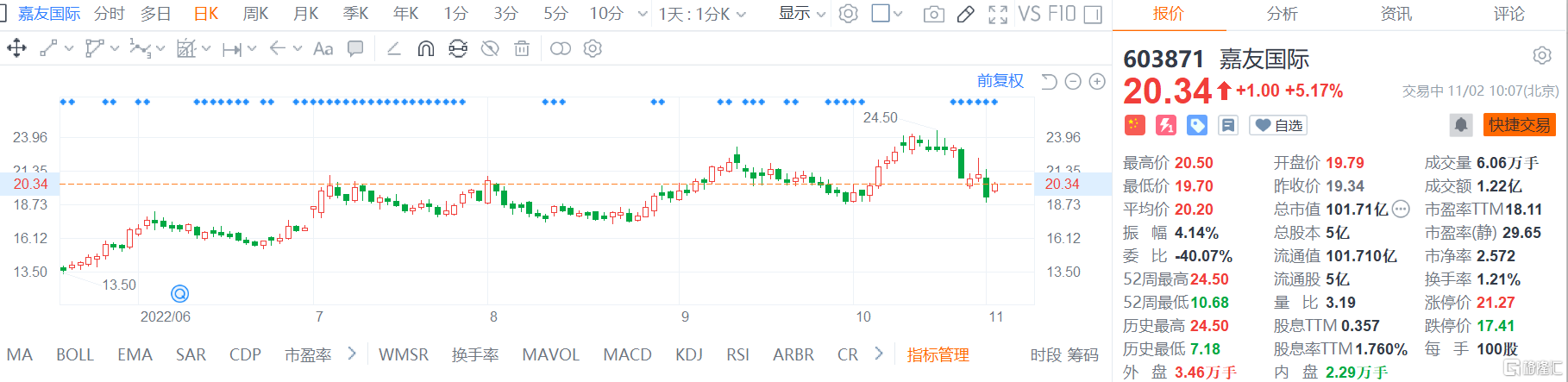Switch to 周K weekly chart
This screenshot has width=1568, height=382.
point(255,14)
